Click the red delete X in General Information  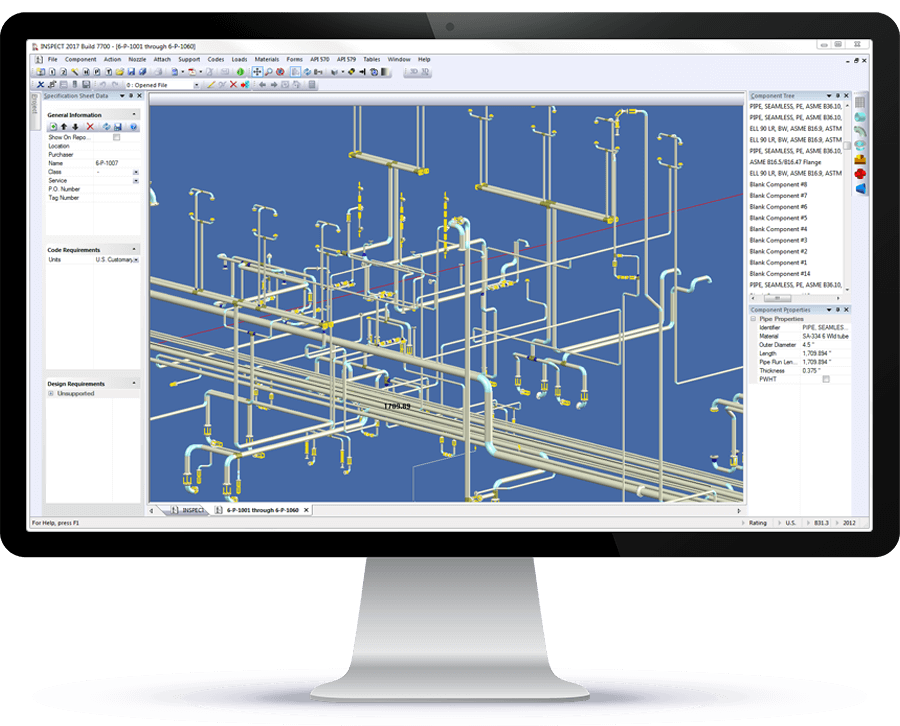coord(90,126)
